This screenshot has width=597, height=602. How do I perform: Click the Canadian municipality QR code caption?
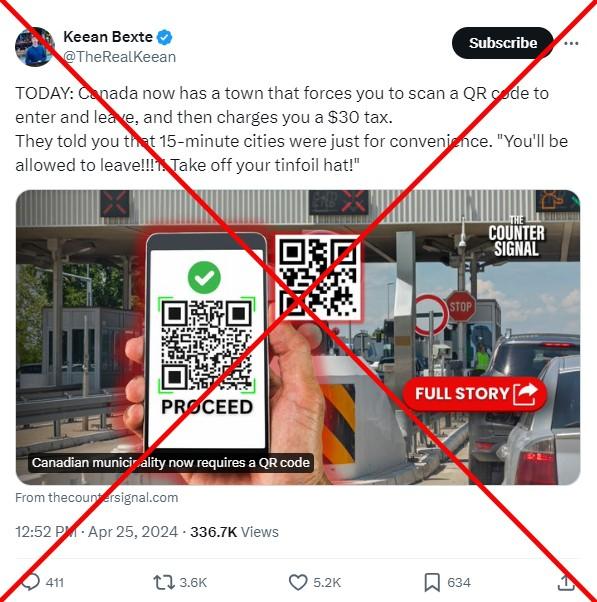tap(171, 463)
